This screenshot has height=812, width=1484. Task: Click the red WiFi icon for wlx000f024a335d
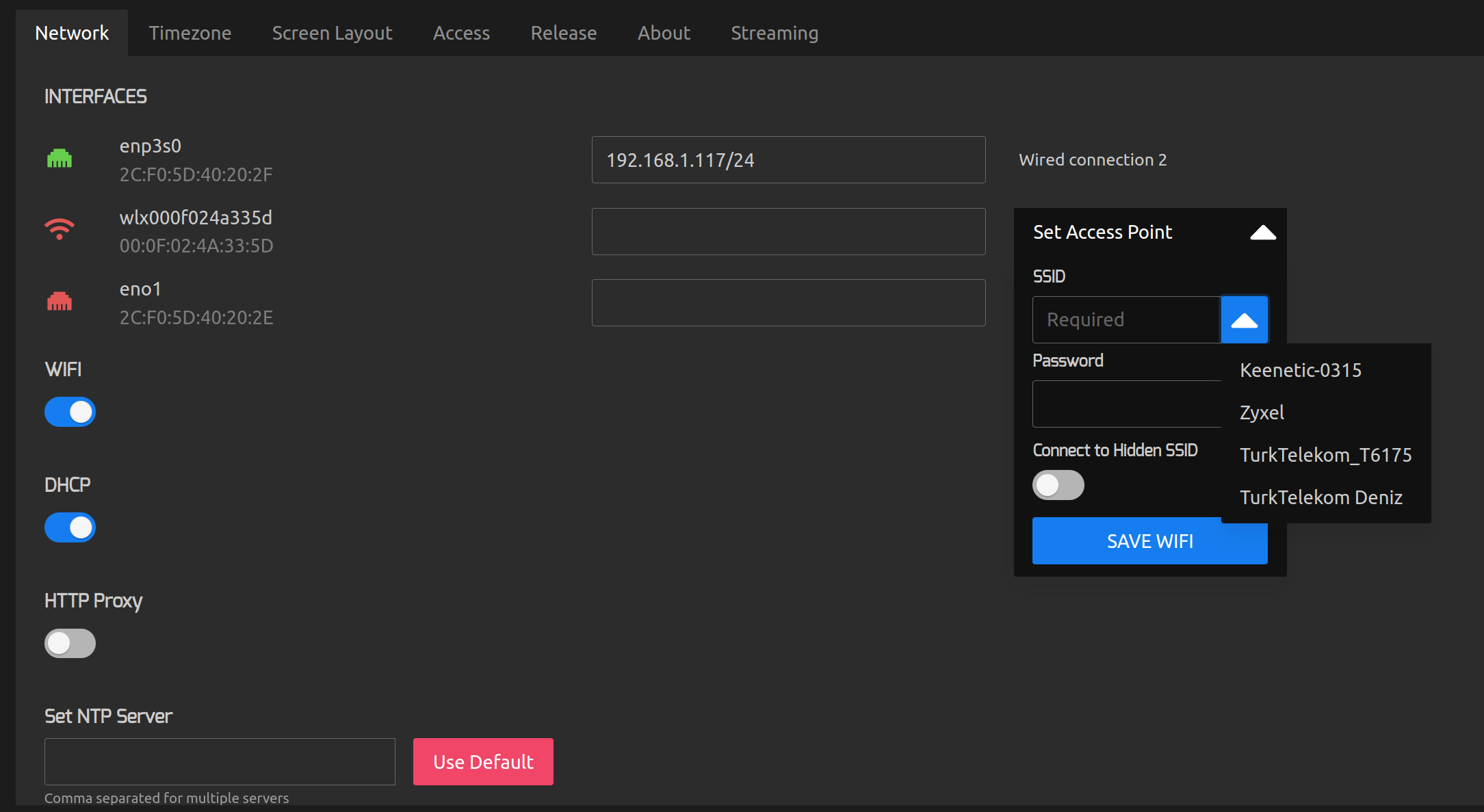[x=60, y=229]
